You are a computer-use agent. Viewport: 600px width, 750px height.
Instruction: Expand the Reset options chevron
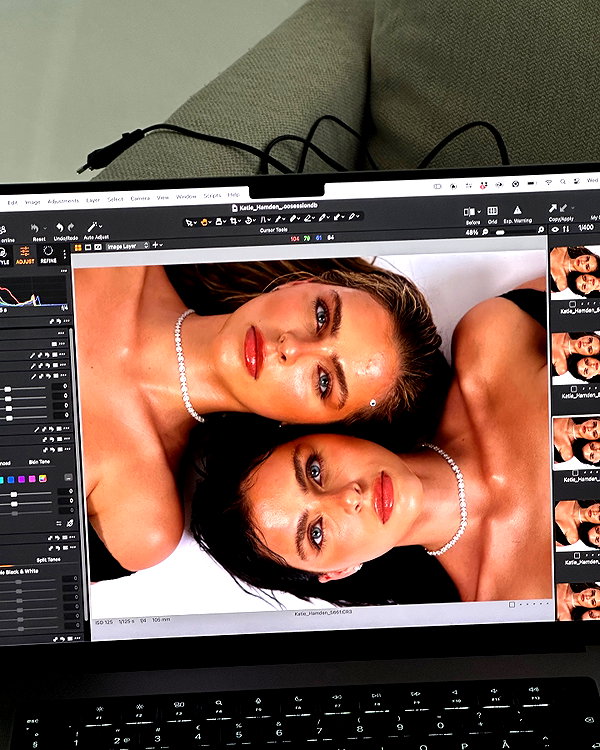point(45,228)
